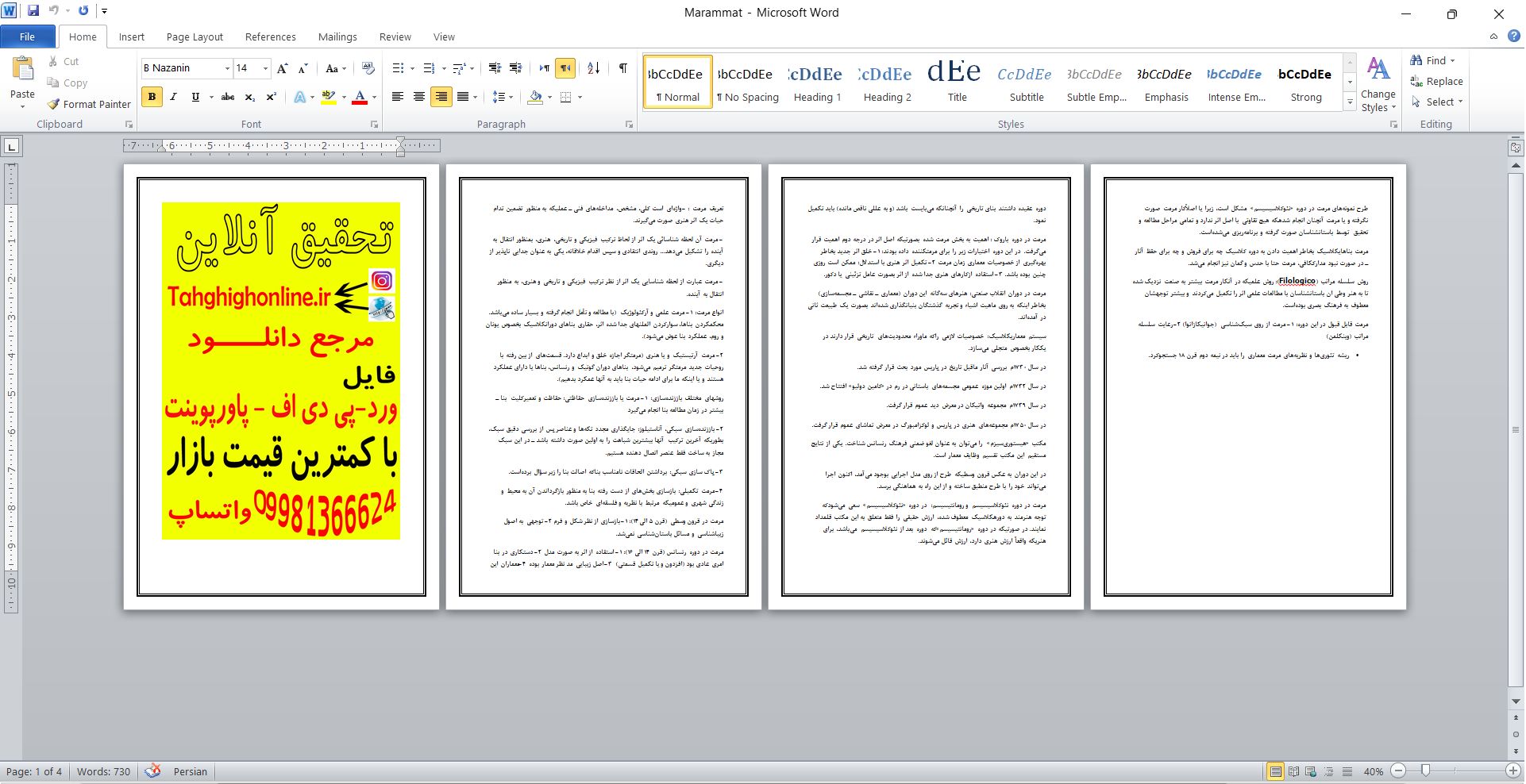Toggle Italic formatting
1526x784 pixels.
pos(173,97)
